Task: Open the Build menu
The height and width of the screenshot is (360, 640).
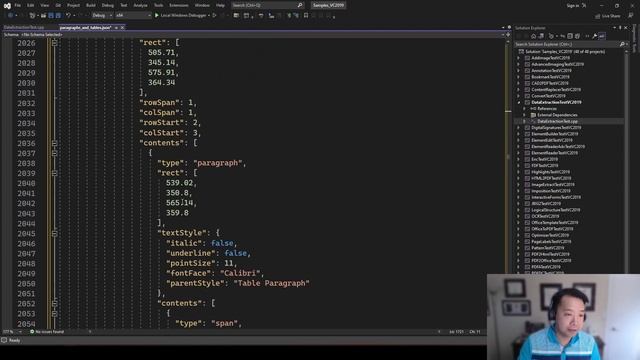Action: pyautogui.click(x=91, y=5)
